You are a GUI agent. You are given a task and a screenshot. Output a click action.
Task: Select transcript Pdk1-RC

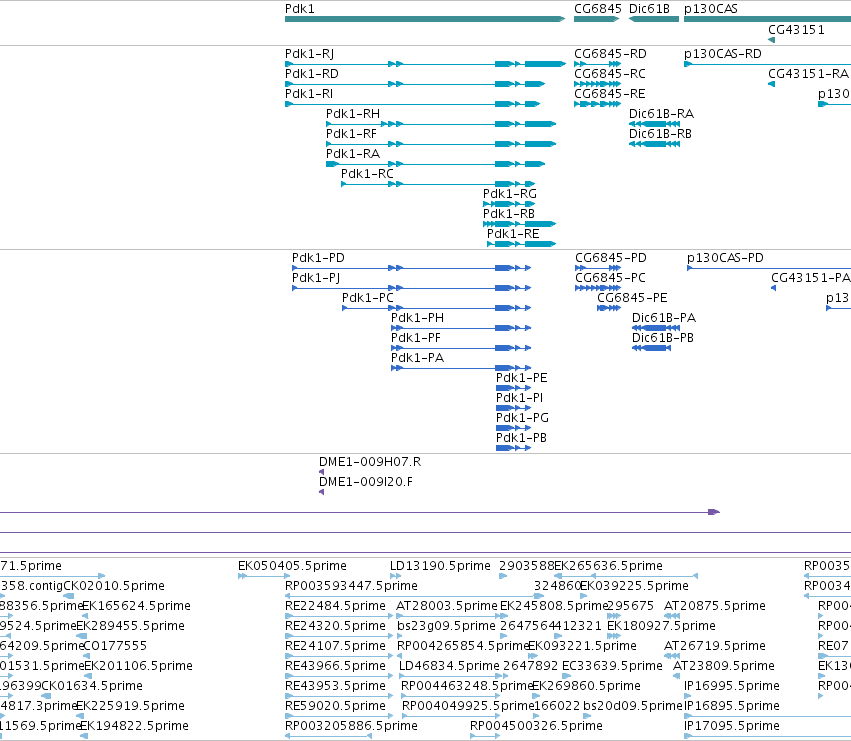438,184
